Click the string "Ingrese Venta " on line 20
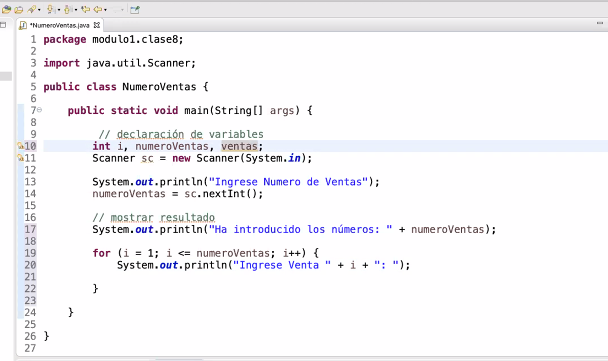This screenshot has height=361, width=608. (282, 265)
